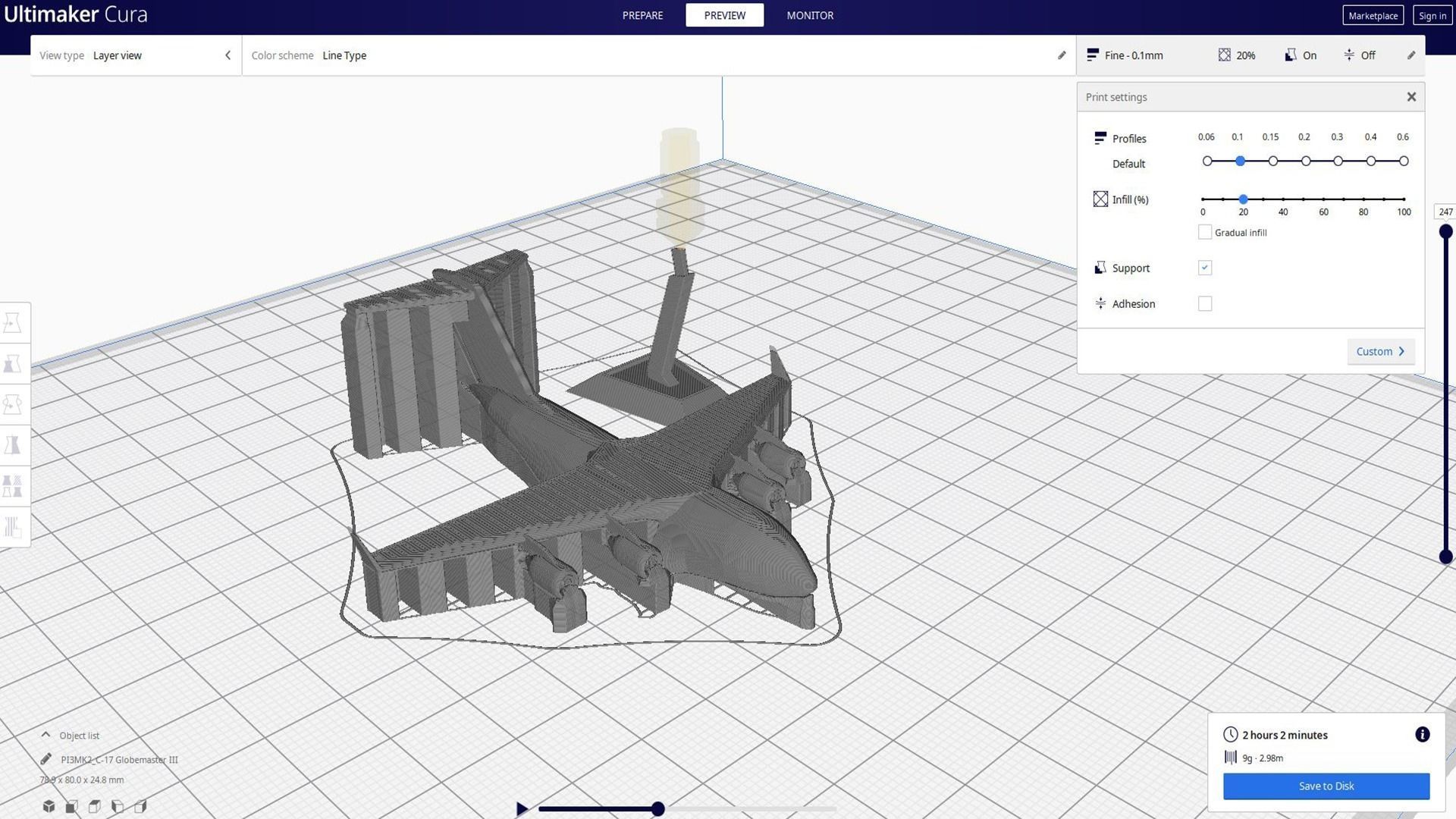Screen dimensions: 1456x819
Task: Select PI3MK2_C-17 Globemaster III in object list
Action: 119,759
